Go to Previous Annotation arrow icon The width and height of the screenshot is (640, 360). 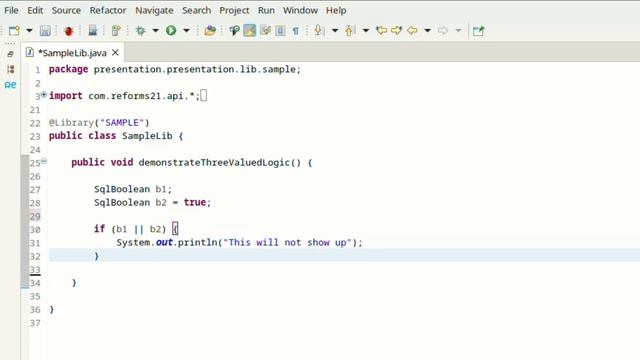coord(350,31)
